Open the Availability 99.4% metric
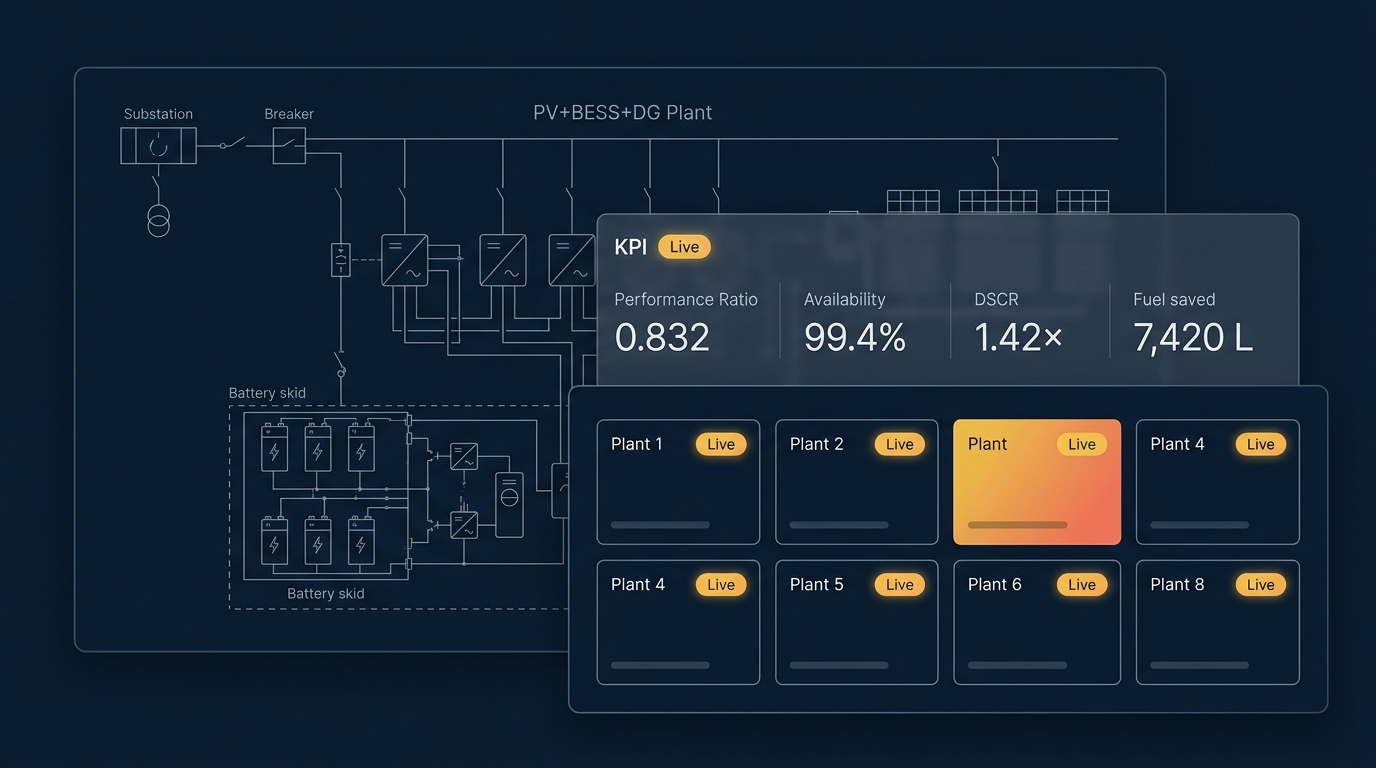Image resolution: width=1376 pixels, height=768 pixels. pos(855,323)
